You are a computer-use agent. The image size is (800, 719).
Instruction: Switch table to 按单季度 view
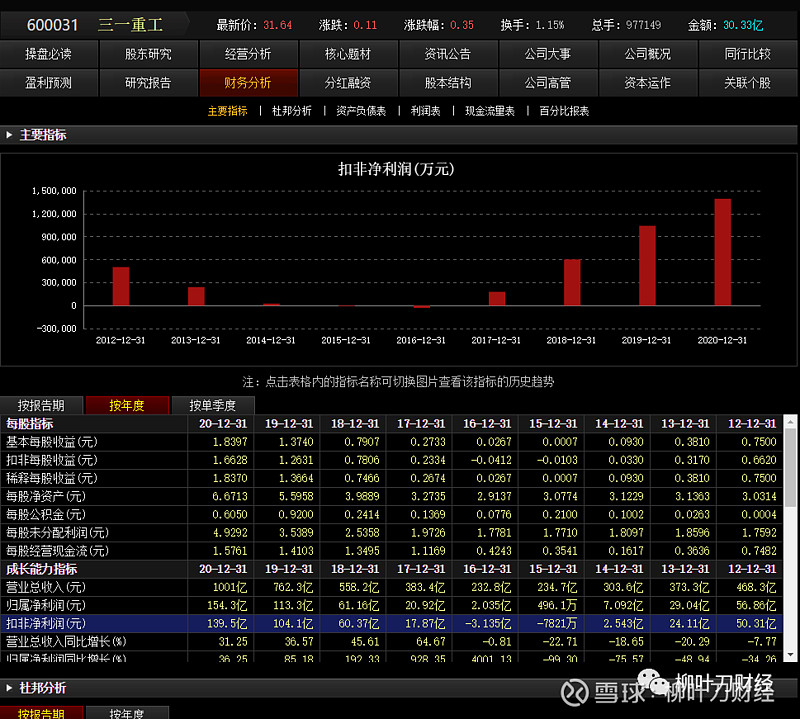213,406
